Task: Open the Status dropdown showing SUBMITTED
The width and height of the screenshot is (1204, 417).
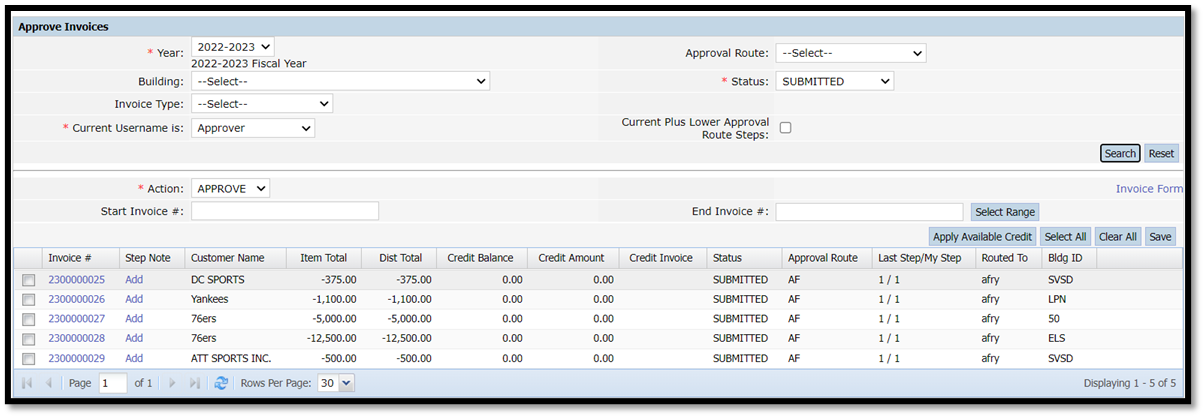Action: click(834, 81)
